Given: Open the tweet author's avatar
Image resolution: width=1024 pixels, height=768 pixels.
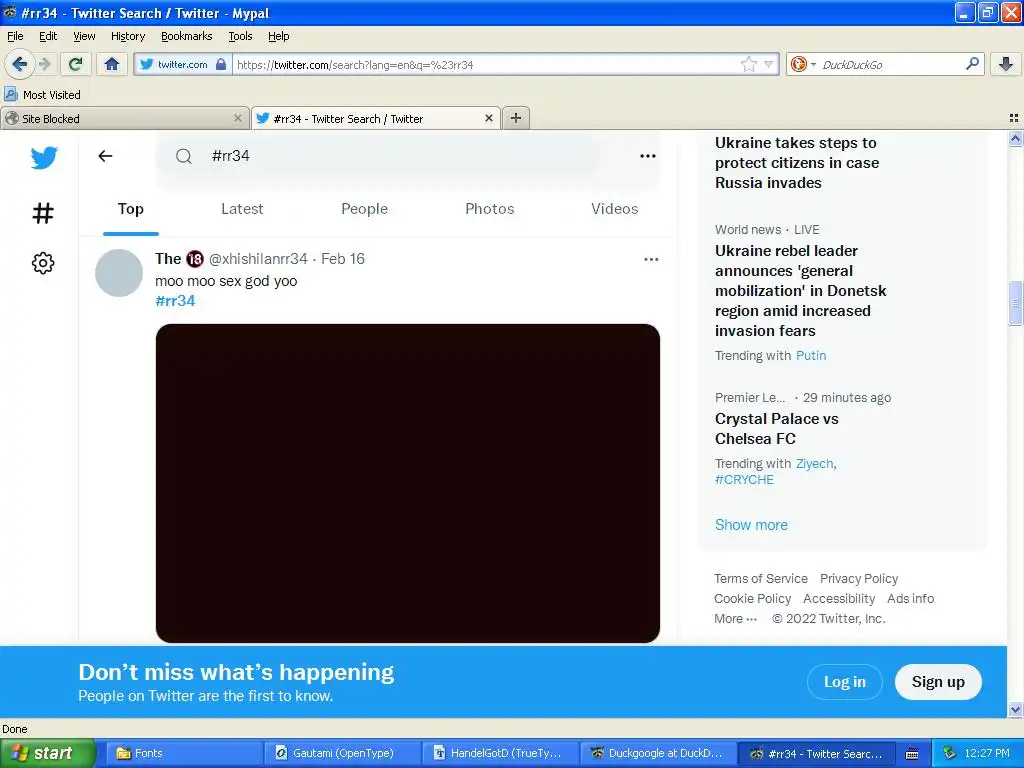Looking at the screenshot, I should (119, 273).
